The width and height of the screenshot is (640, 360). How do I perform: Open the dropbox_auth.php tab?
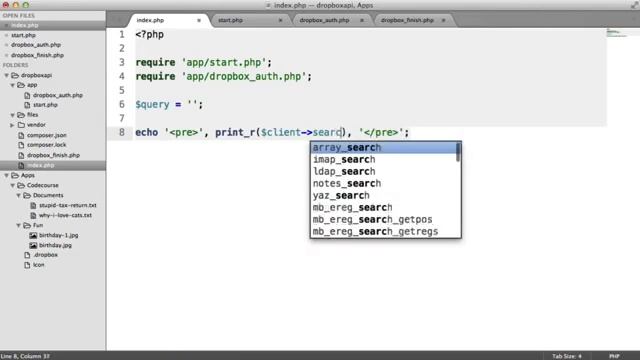pos(324,20)
